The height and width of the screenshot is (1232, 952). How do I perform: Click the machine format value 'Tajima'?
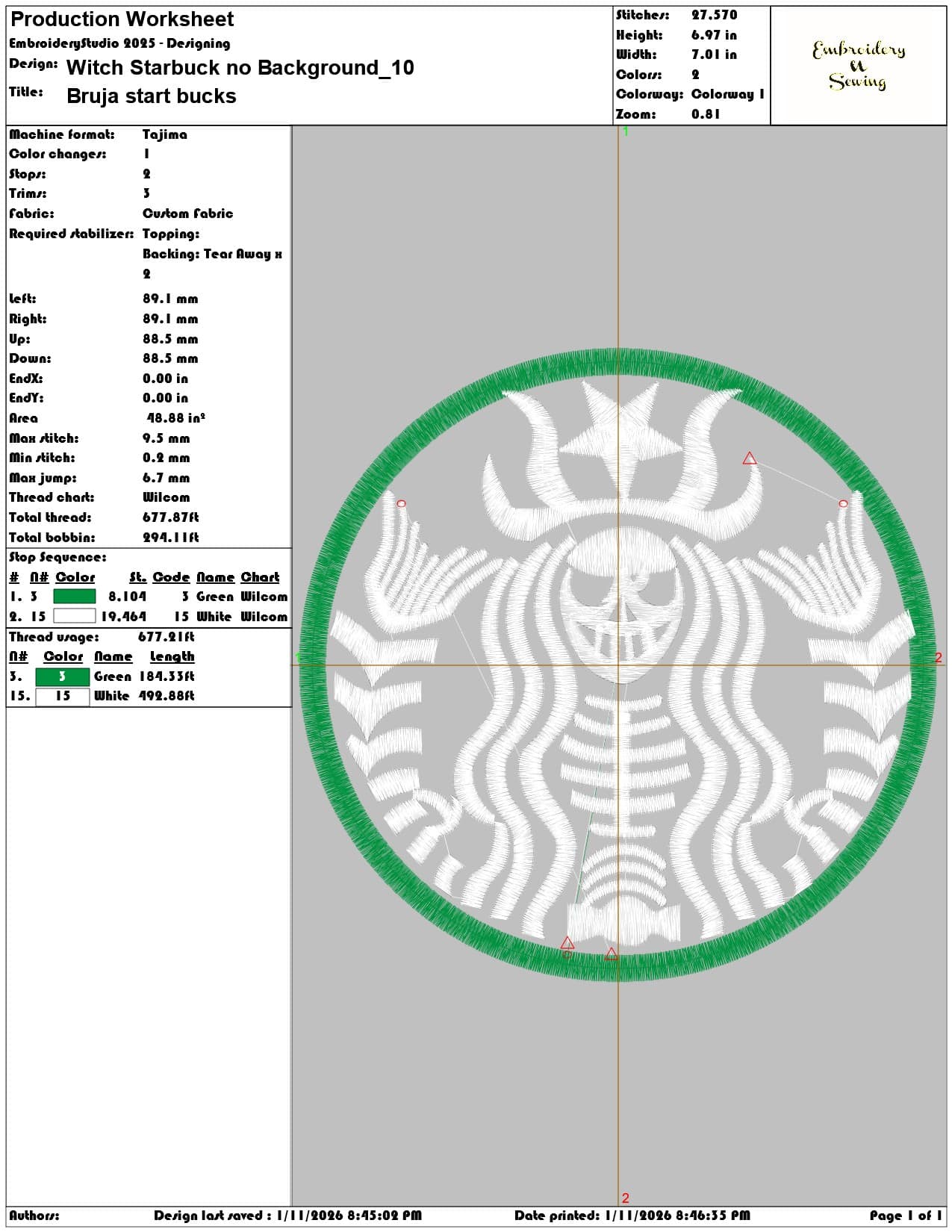(x=165, y=134)
